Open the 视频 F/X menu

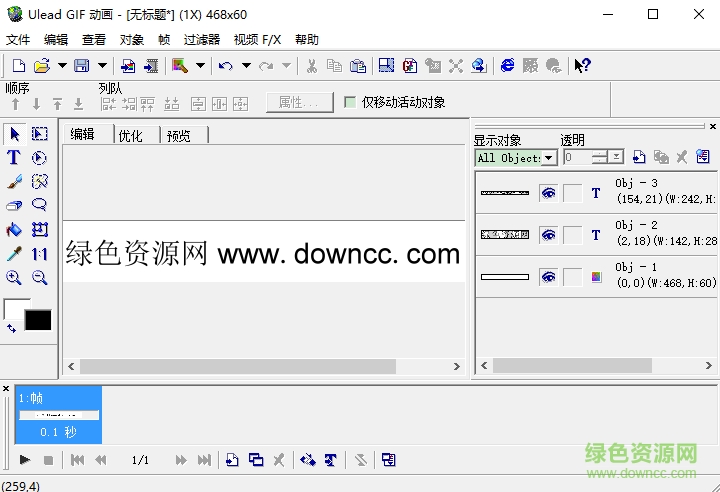point(257,40)
